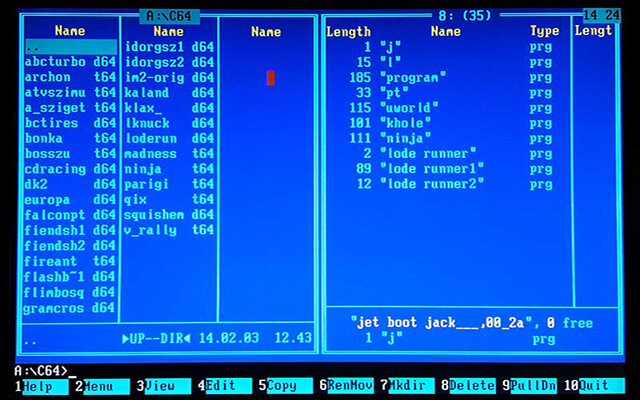The image size is (640, 400).
Task: Click the 6 RenMov function key
Action: pos(347,385)
